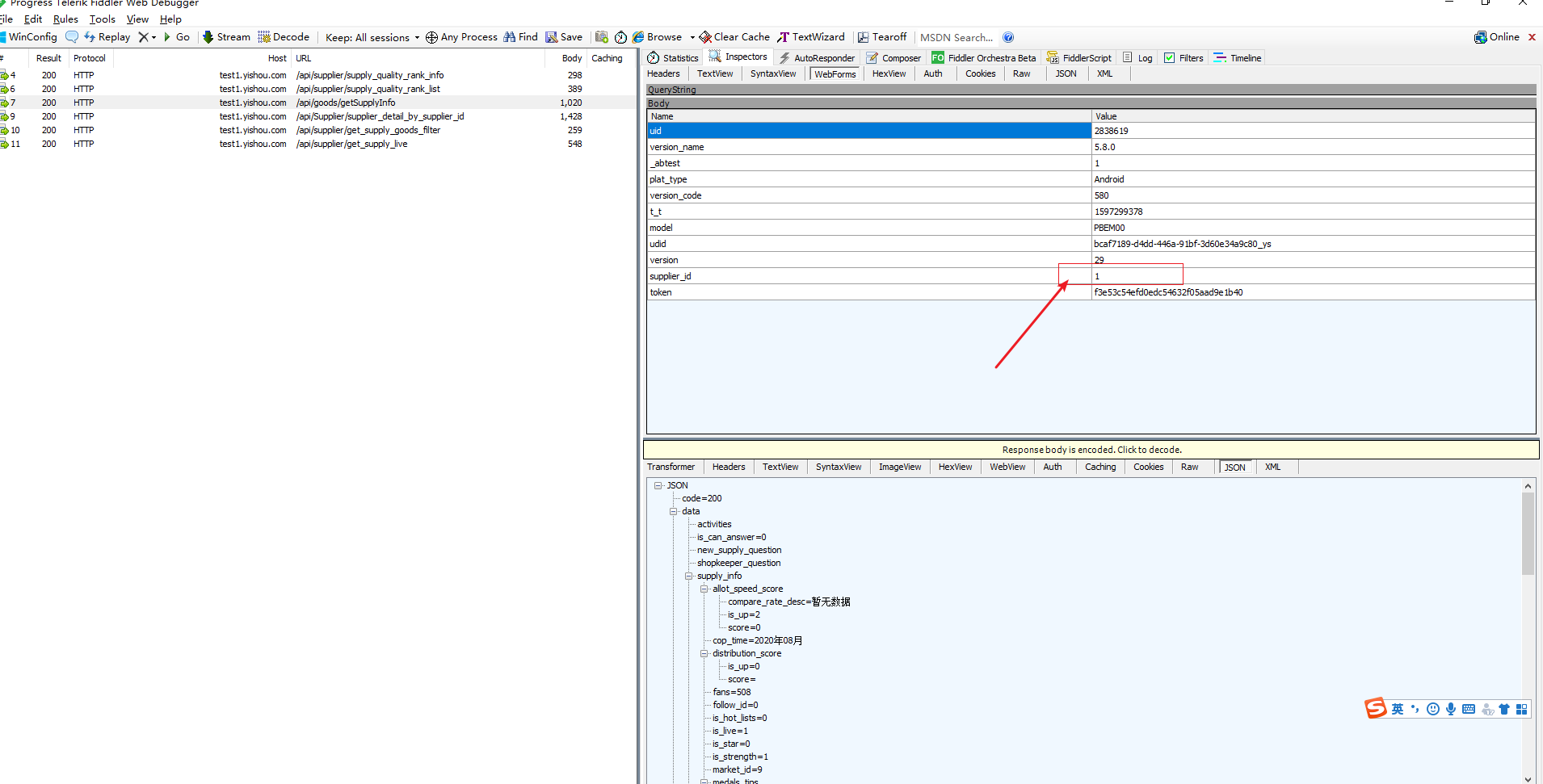Click the Sogou keyboard icon
The image size is (1543, 784).
[1469, 709]
